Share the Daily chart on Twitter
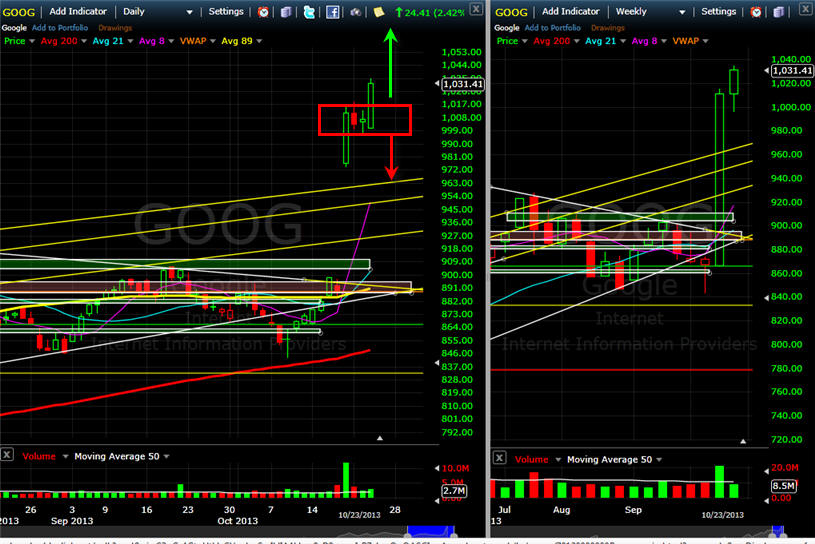The image size is (815, 544). pos(309,11)
